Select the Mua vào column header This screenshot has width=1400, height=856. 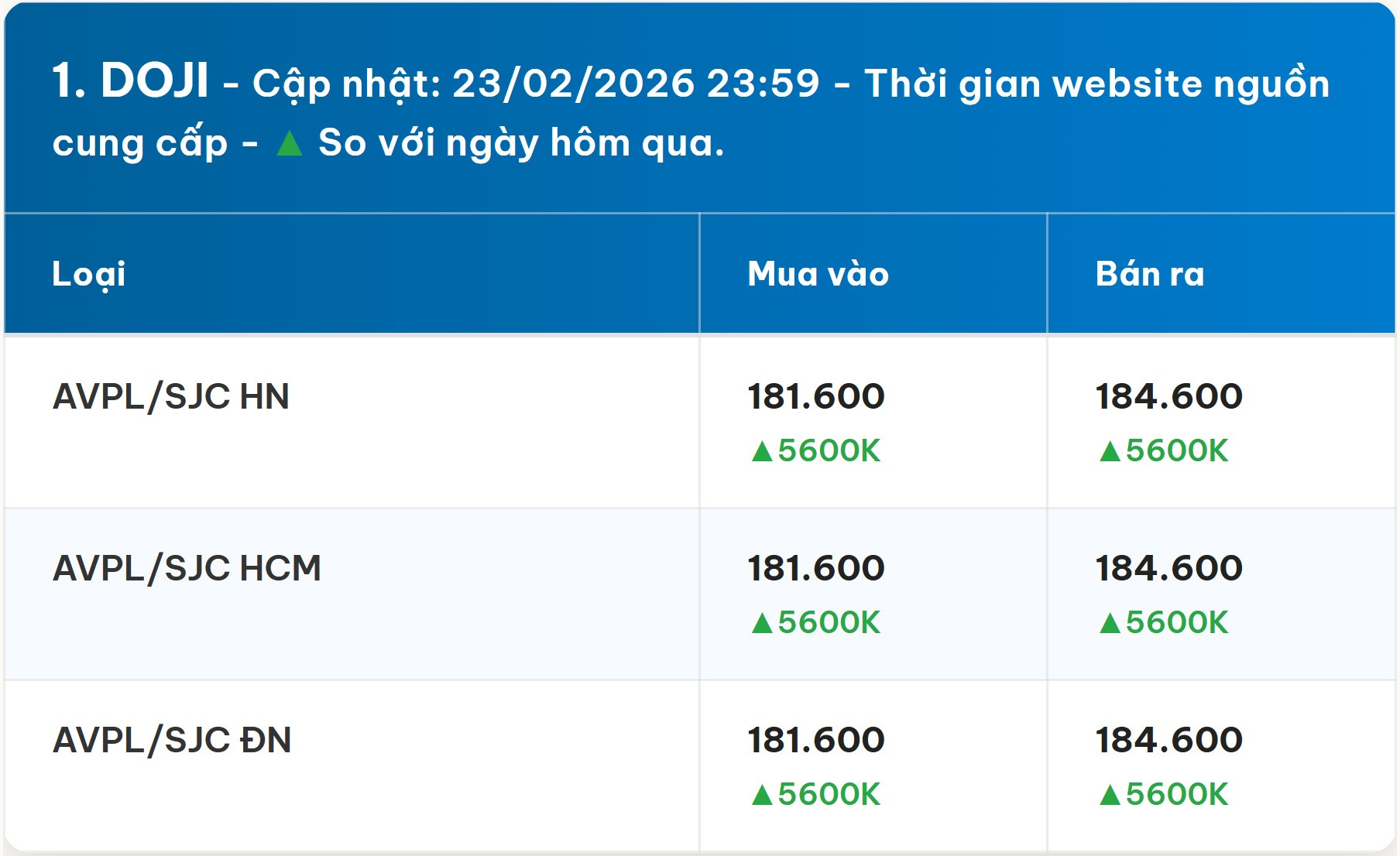pos(818,274)
